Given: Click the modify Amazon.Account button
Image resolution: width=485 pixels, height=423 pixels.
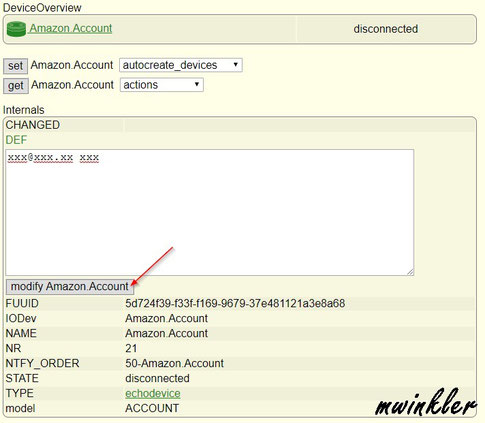Looking at the screenshot, I should click(x=70, y=287).
